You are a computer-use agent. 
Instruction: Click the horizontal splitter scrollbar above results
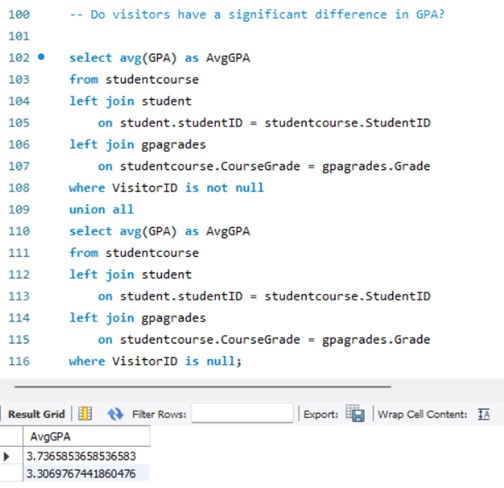coord(202,387)
